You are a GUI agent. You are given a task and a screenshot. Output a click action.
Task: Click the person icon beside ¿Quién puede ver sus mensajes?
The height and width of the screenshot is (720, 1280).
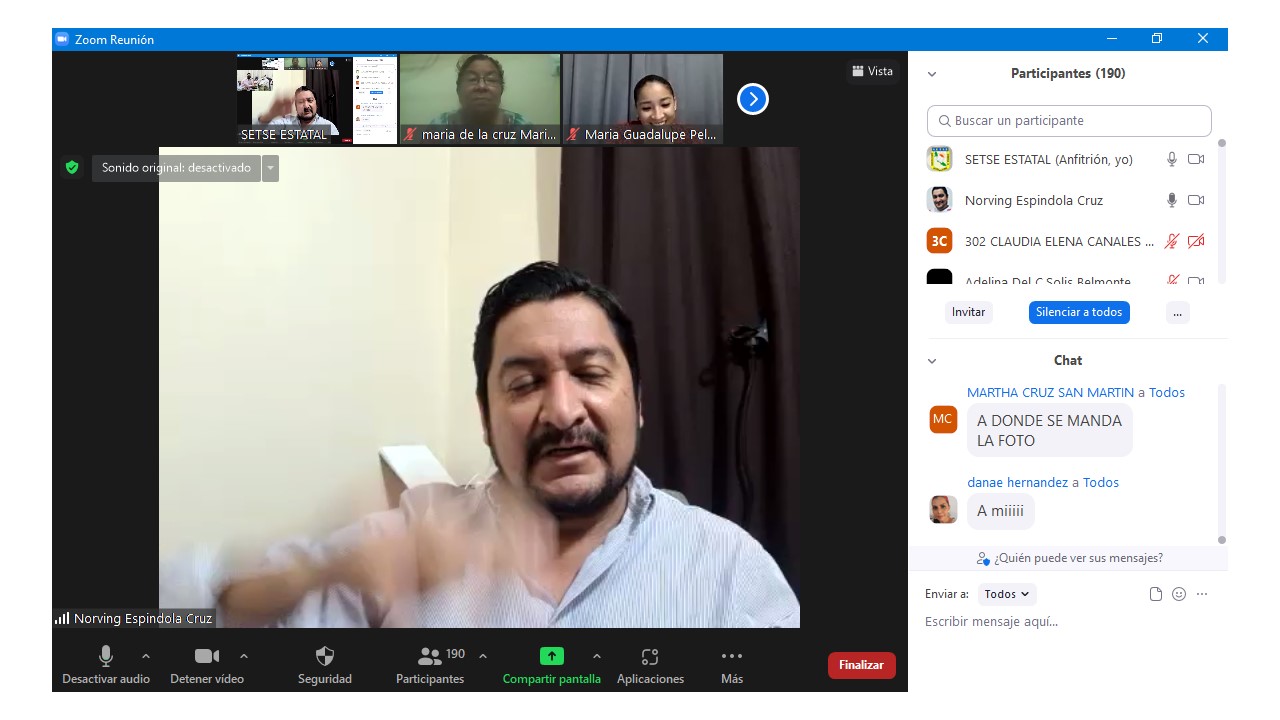983,558
